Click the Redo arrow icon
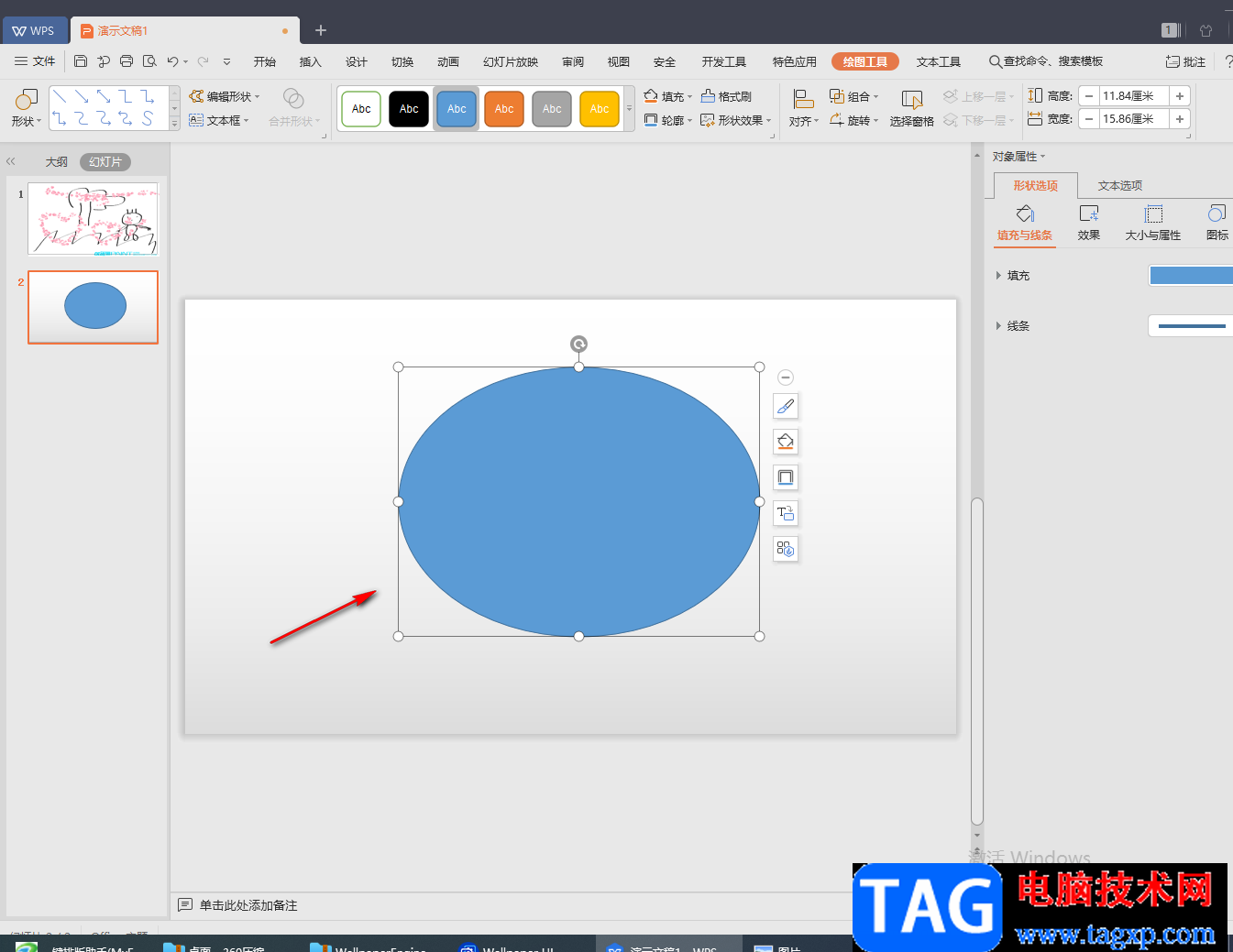 click(203, 61)
